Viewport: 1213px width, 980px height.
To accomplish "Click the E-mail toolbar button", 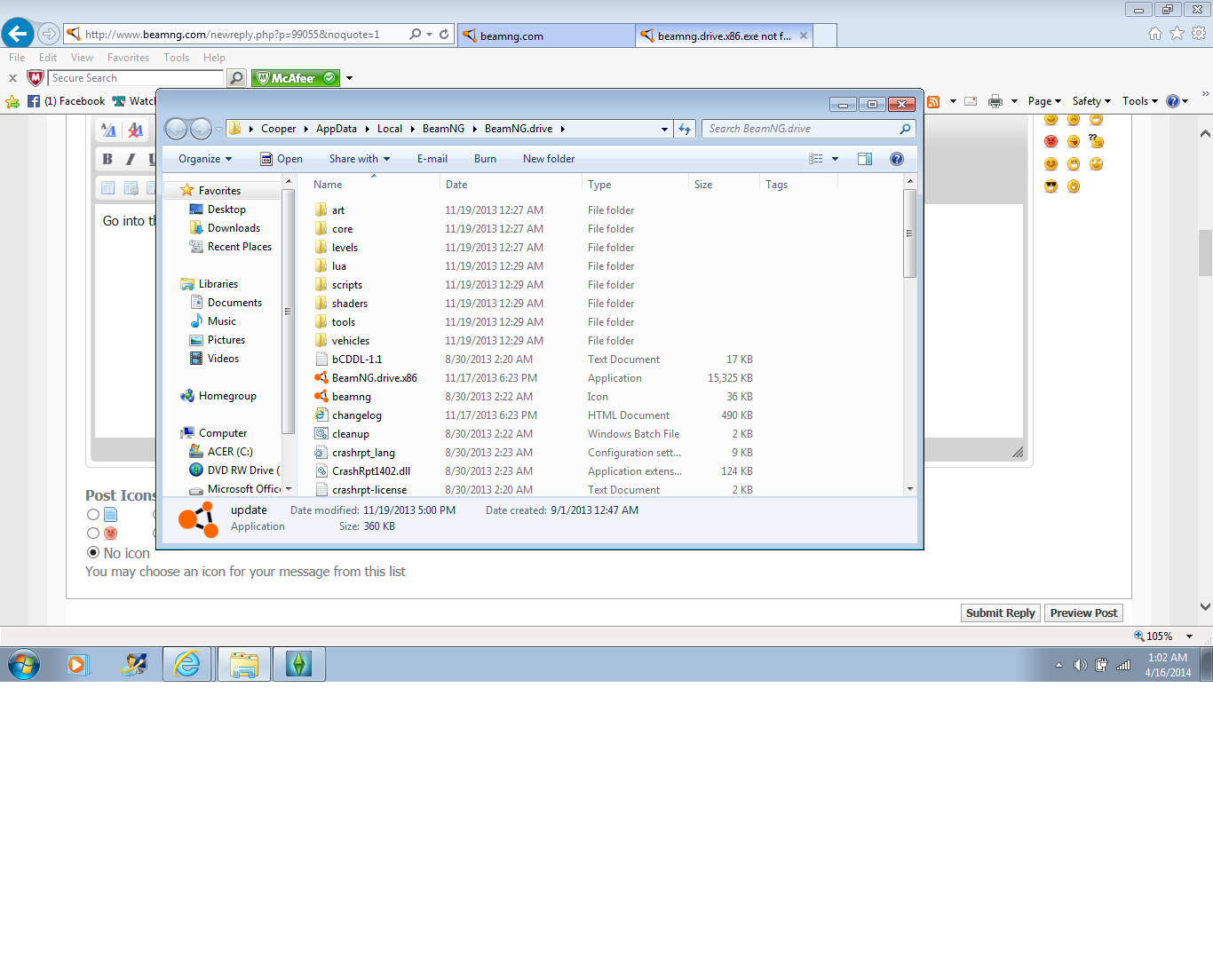I will (x=432, y=159).
